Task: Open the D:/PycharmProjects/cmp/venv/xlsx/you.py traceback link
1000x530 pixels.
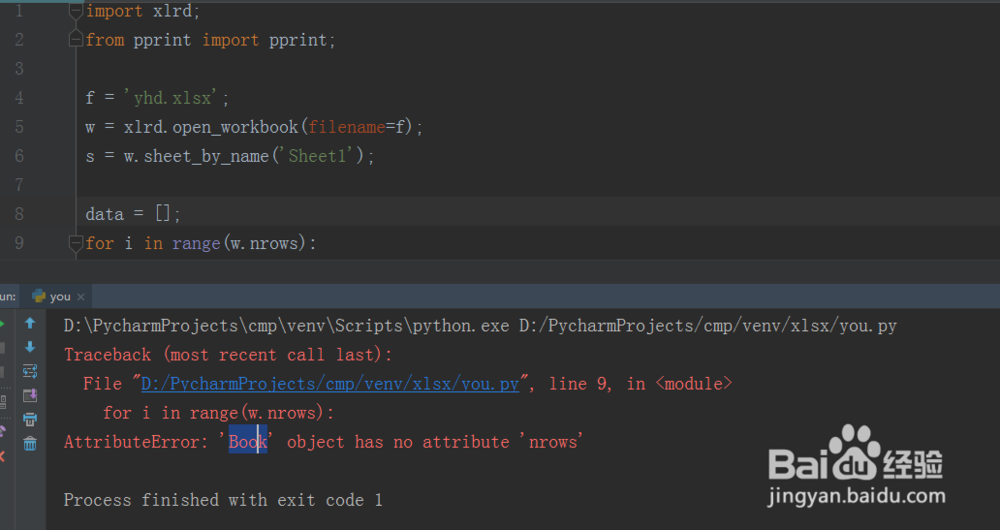Action: [330, 384]
